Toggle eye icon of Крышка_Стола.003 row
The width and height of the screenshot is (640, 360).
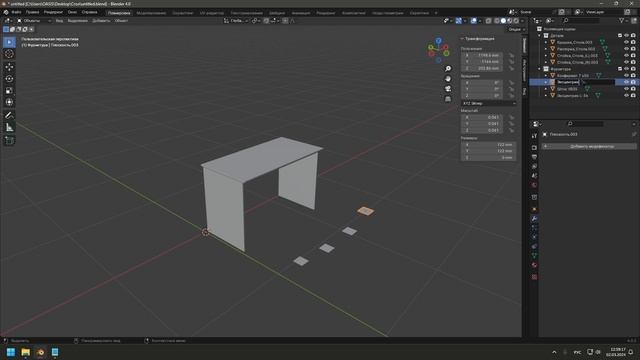coord(627,42)
